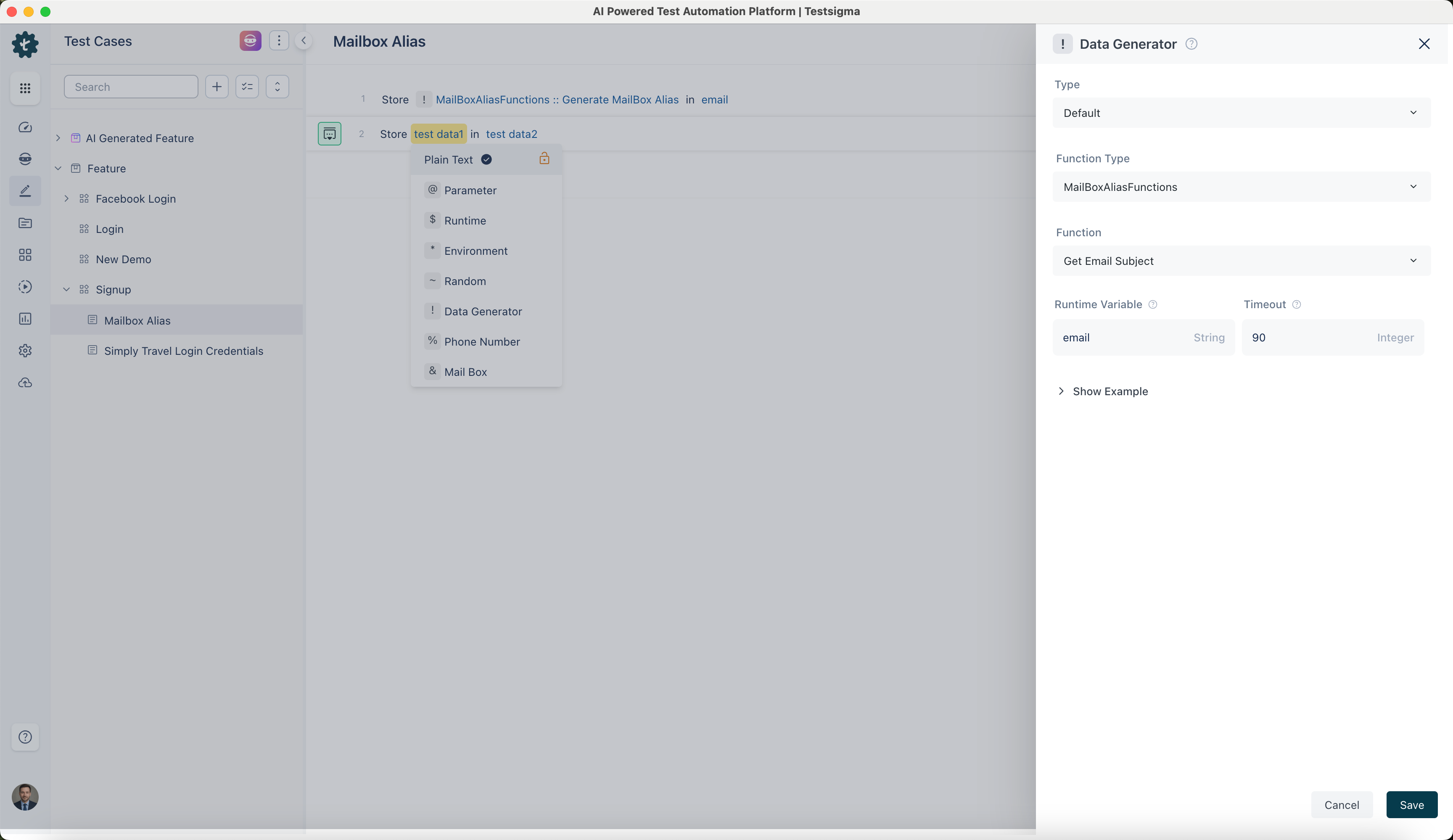Click the highlighted test data1 placeholder

(x=438, y=134)
